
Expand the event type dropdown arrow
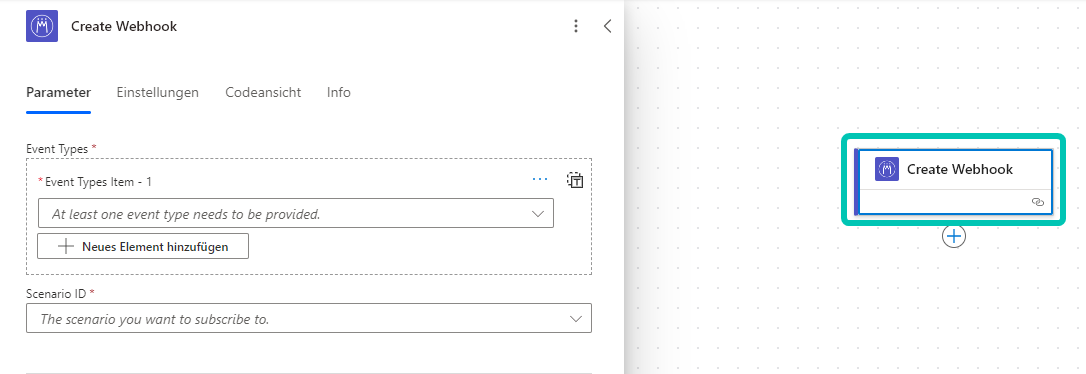537,214
